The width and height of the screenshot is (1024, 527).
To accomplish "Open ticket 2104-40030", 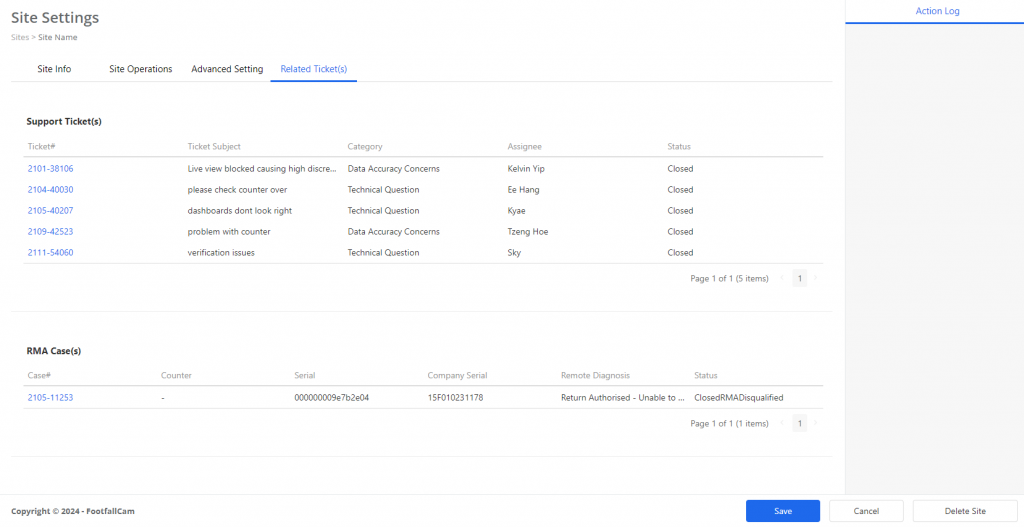I will pyautogui.click(x=50, y=189).
